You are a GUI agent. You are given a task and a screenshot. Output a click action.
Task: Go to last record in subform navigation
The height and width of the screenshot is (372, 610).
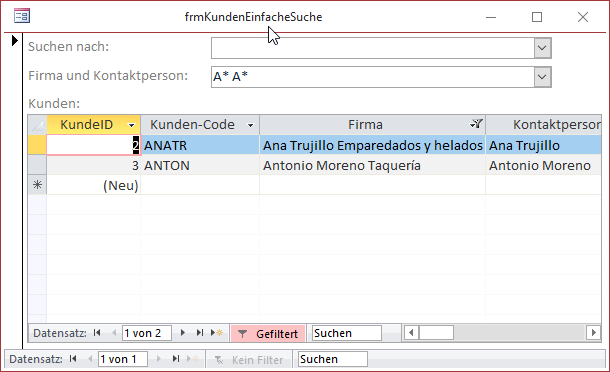[x=200, y=333]
